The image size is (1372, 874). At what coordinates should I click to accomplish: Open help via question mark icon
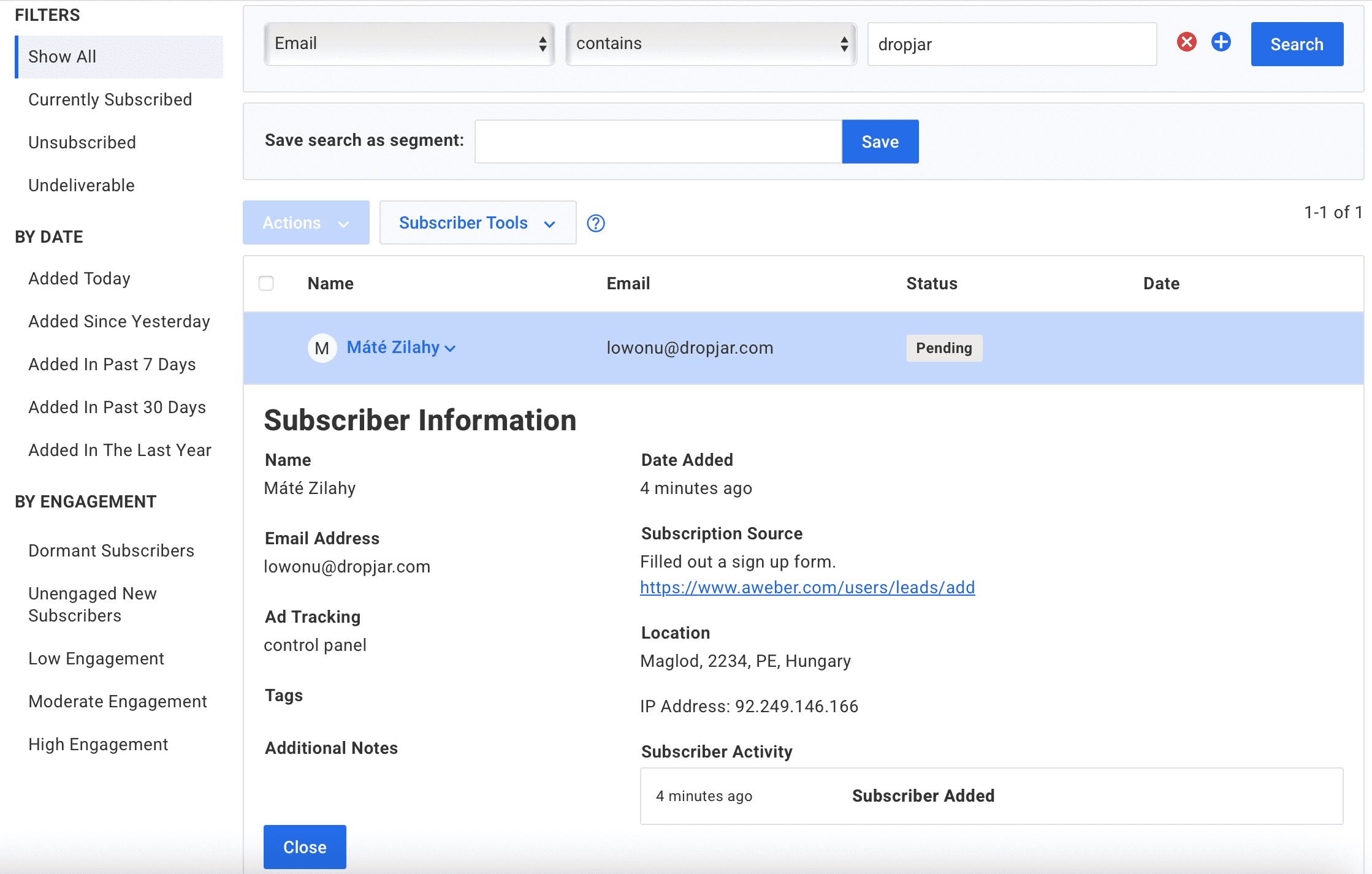point(596,223)
